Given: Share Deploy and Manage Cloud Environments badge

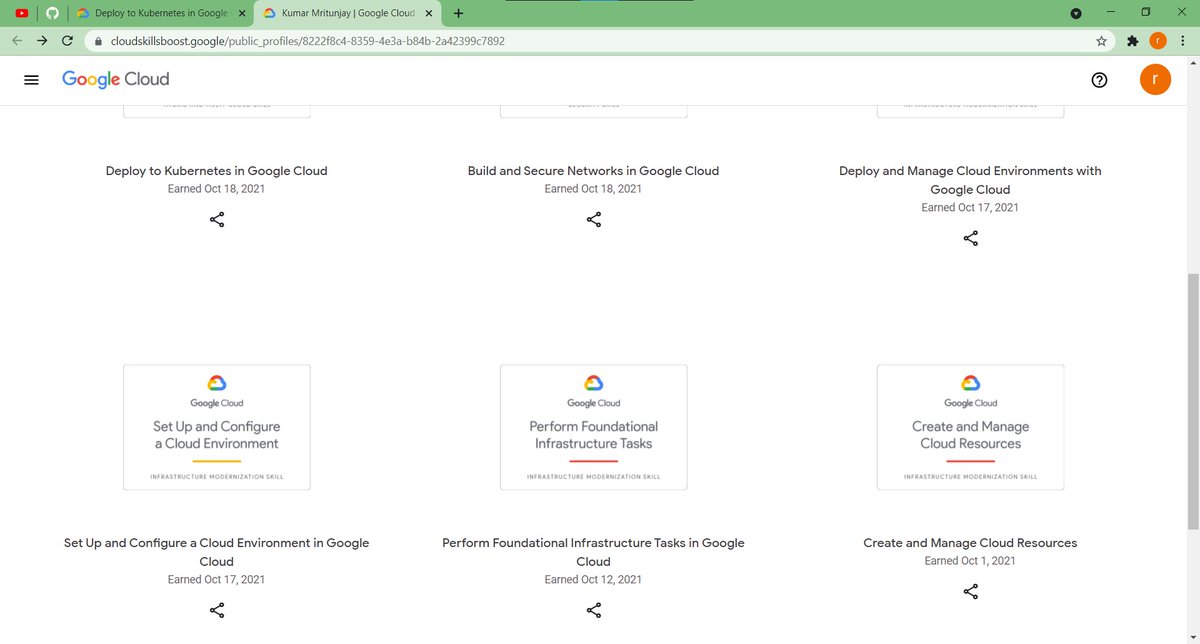Looking at the screenshot, I should pos(970,238).
